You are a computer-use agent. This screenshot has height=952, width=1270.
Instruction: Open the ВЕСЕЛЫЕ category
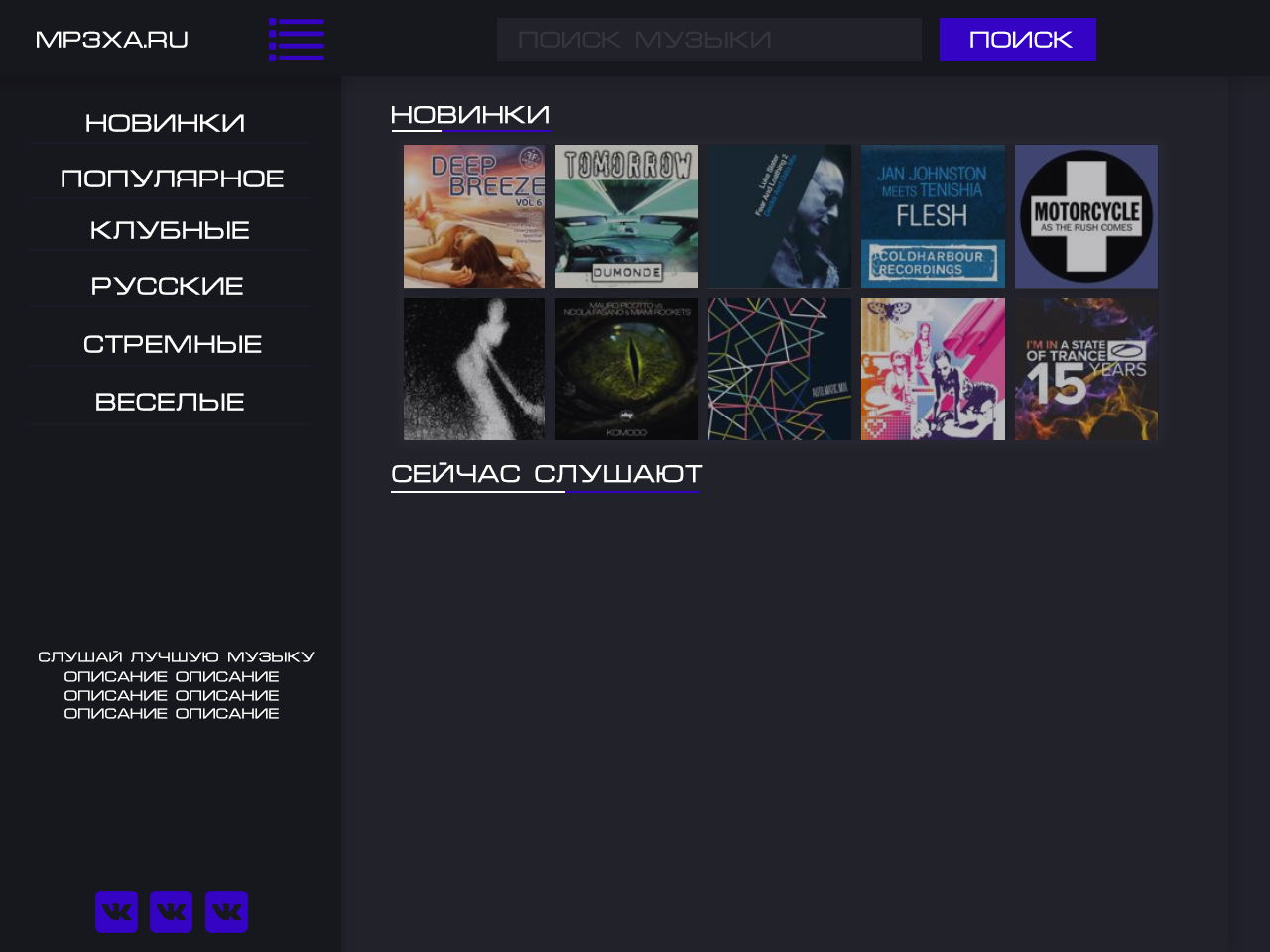pos(170,402)
